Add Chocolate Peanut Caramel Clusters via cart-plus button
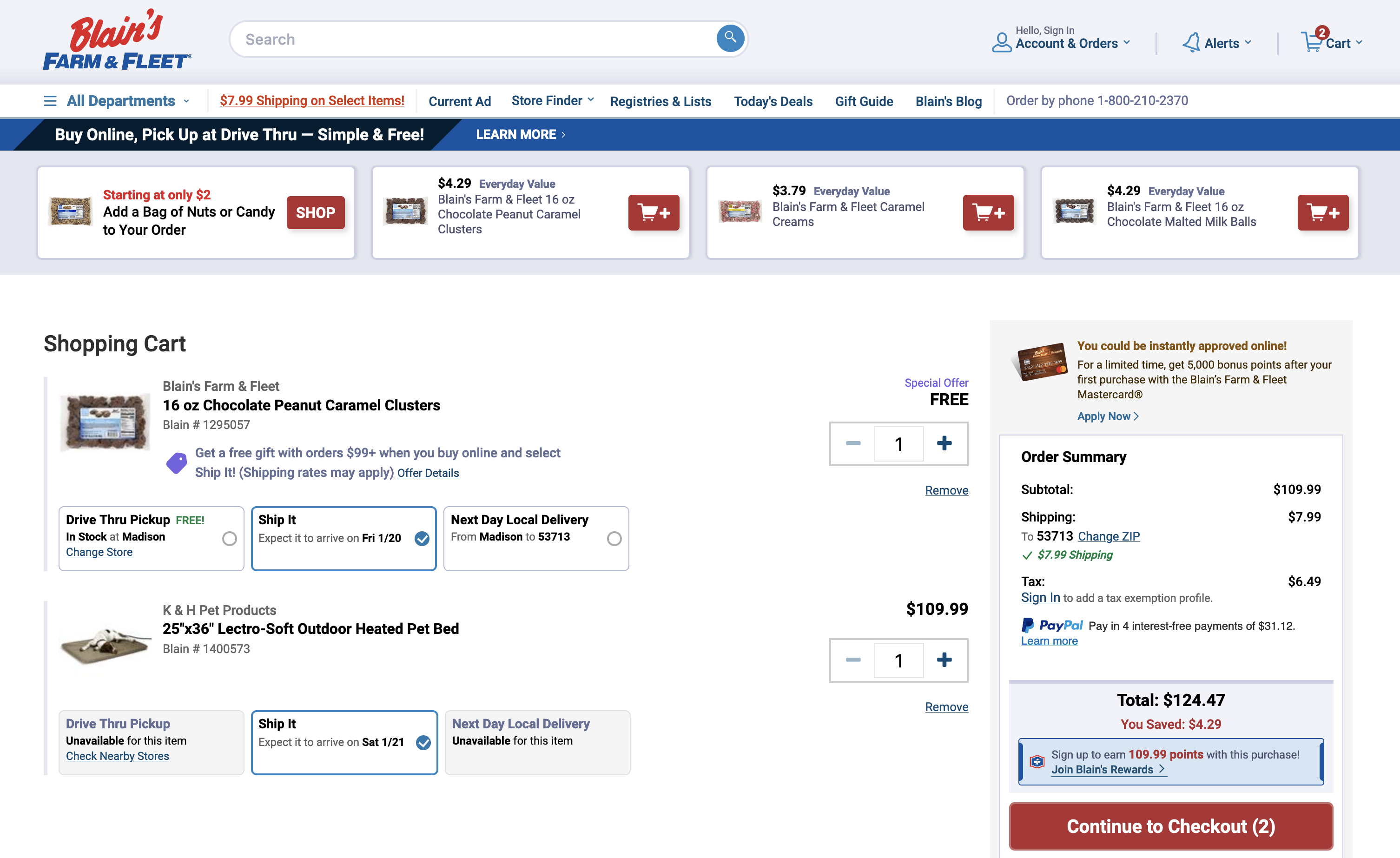 [x=654, y=212]
